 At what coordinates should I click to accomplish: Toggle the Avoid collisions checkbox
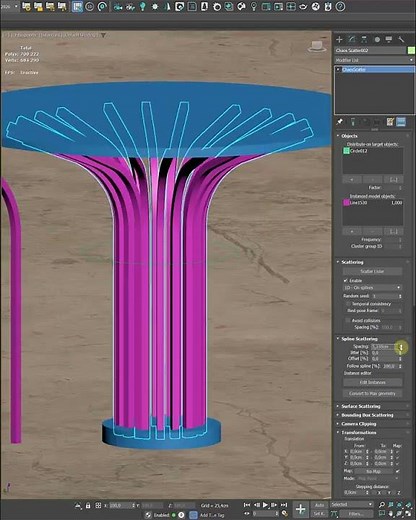pyautogui.click(x=348, y=320)
